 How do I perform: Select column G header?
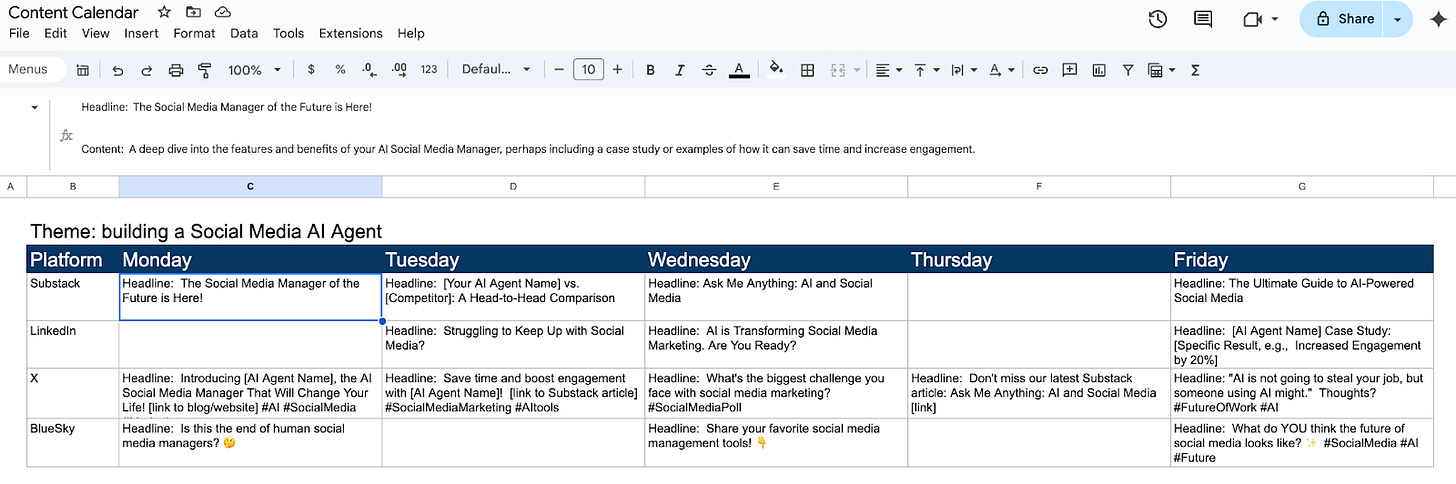click(1302, 187)
